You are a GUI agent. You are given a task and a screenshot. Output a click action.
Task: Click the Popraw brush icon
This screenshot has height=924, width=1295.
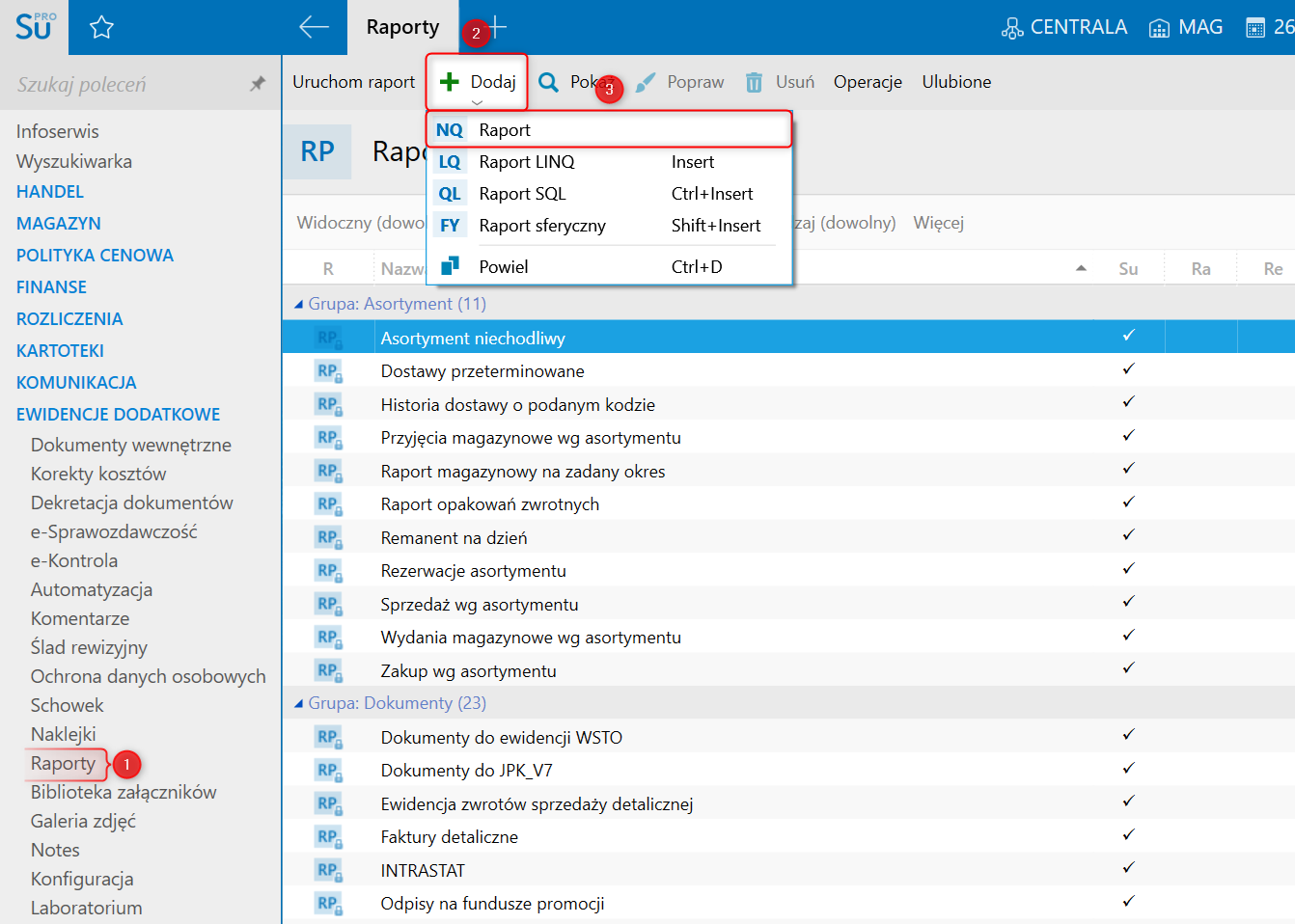(x=646, y=83)
